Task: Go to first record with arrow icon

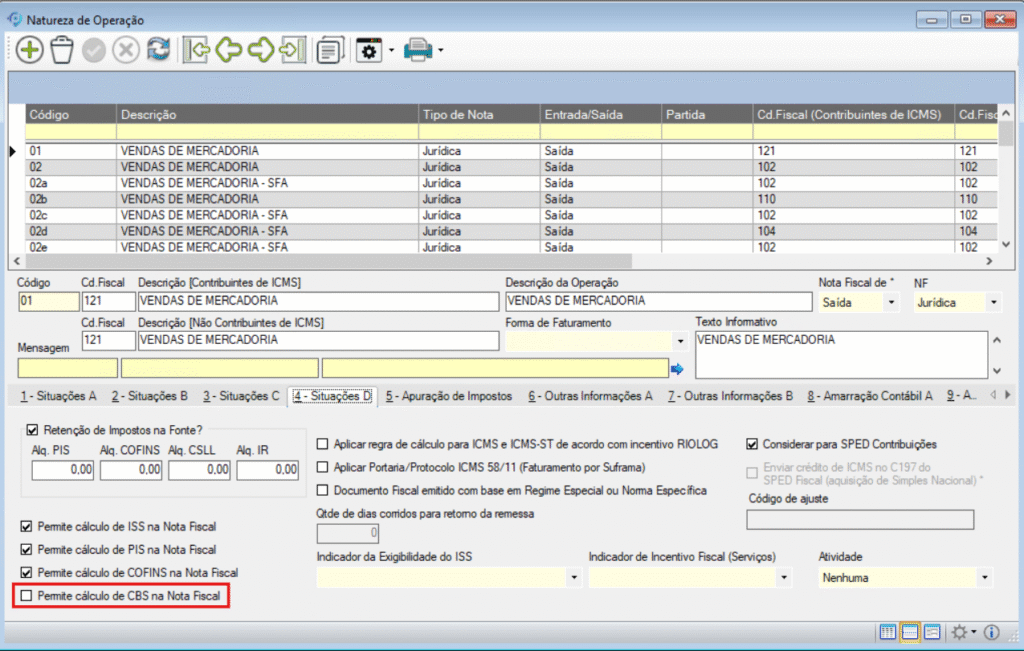Action: (196, 51)
